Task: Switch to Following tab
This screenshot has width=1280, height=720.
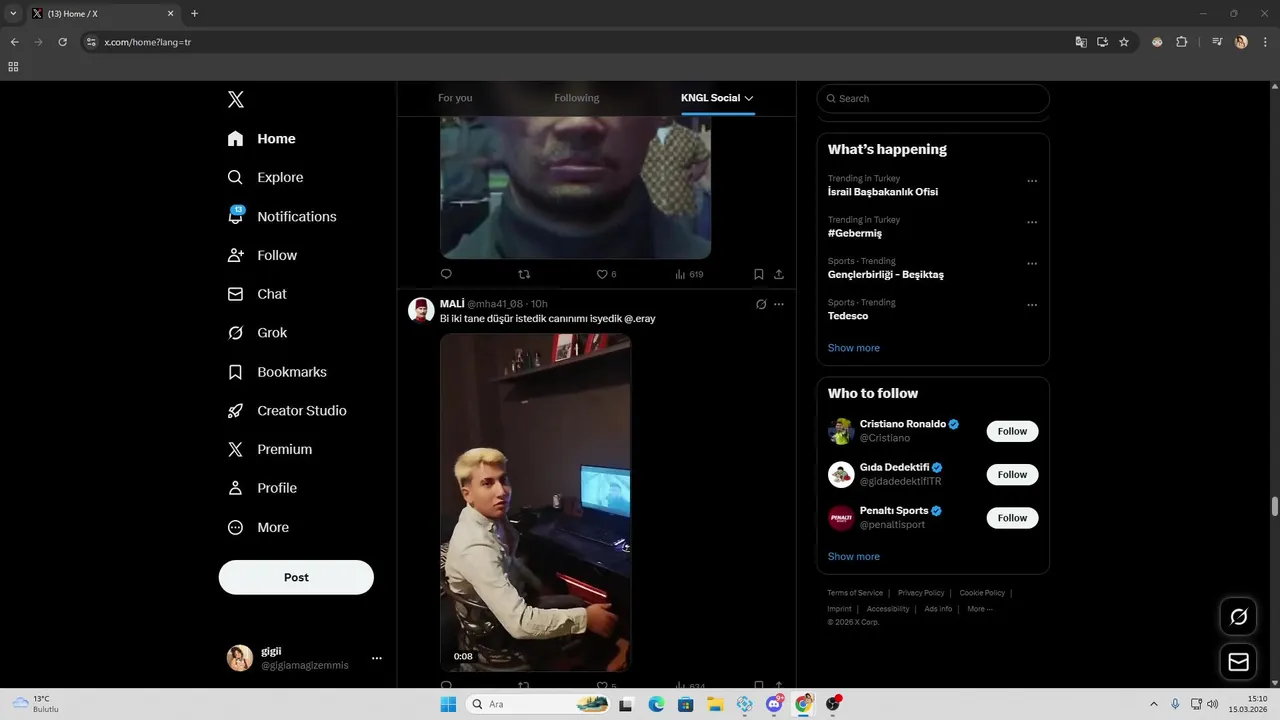Action: coord(577,98)
